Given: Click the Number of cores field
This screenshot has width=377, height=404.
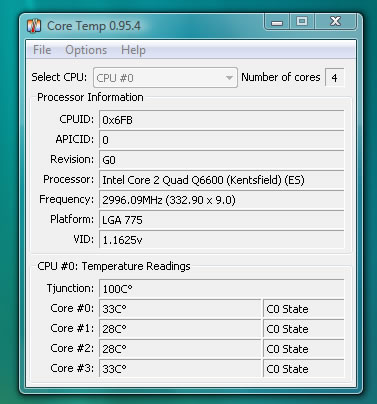Looking at the screenshot, I should pos(334,78).
